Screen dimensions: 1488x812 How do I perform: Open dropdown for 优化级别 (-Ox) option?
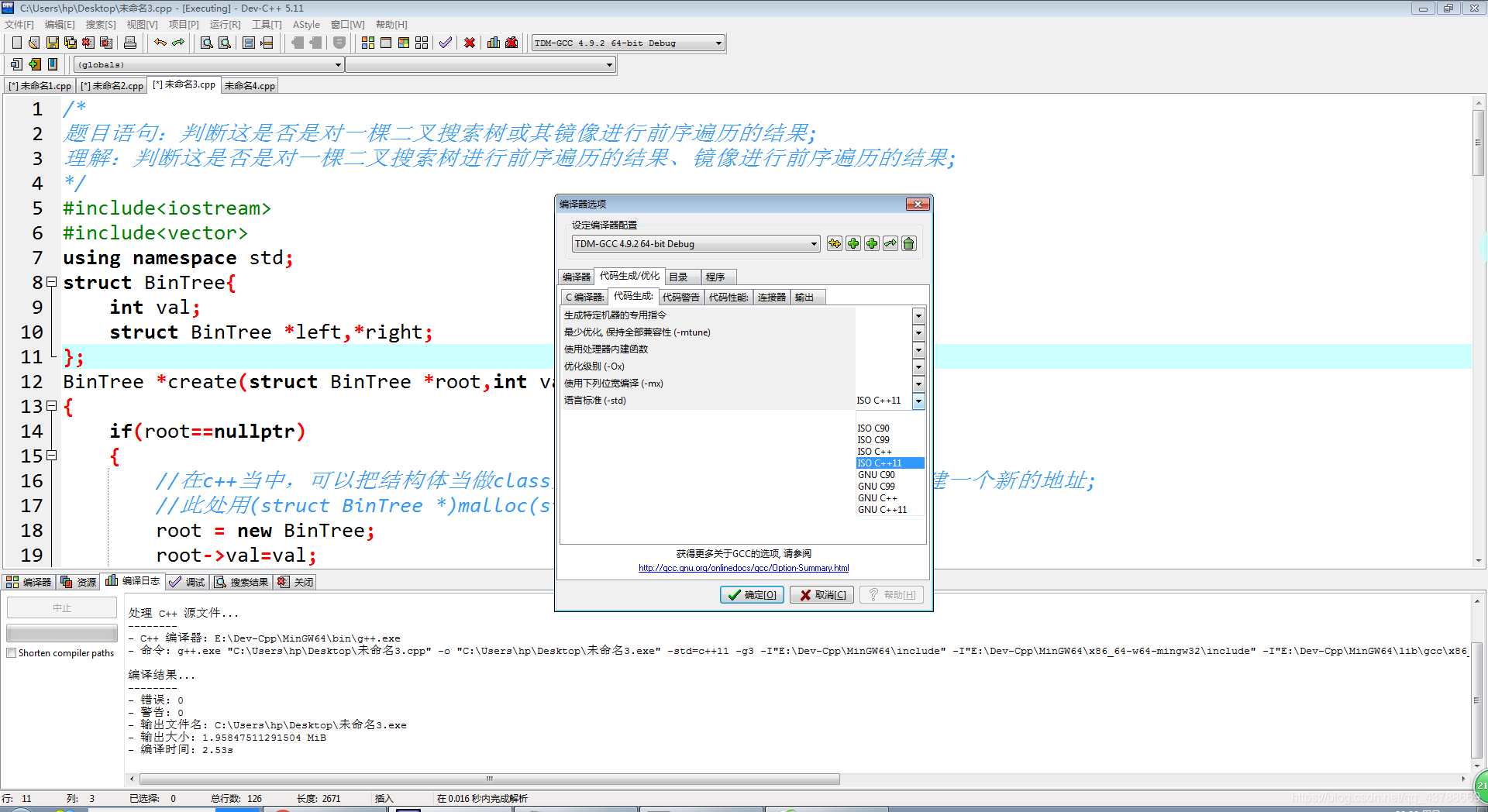(918, 366)
